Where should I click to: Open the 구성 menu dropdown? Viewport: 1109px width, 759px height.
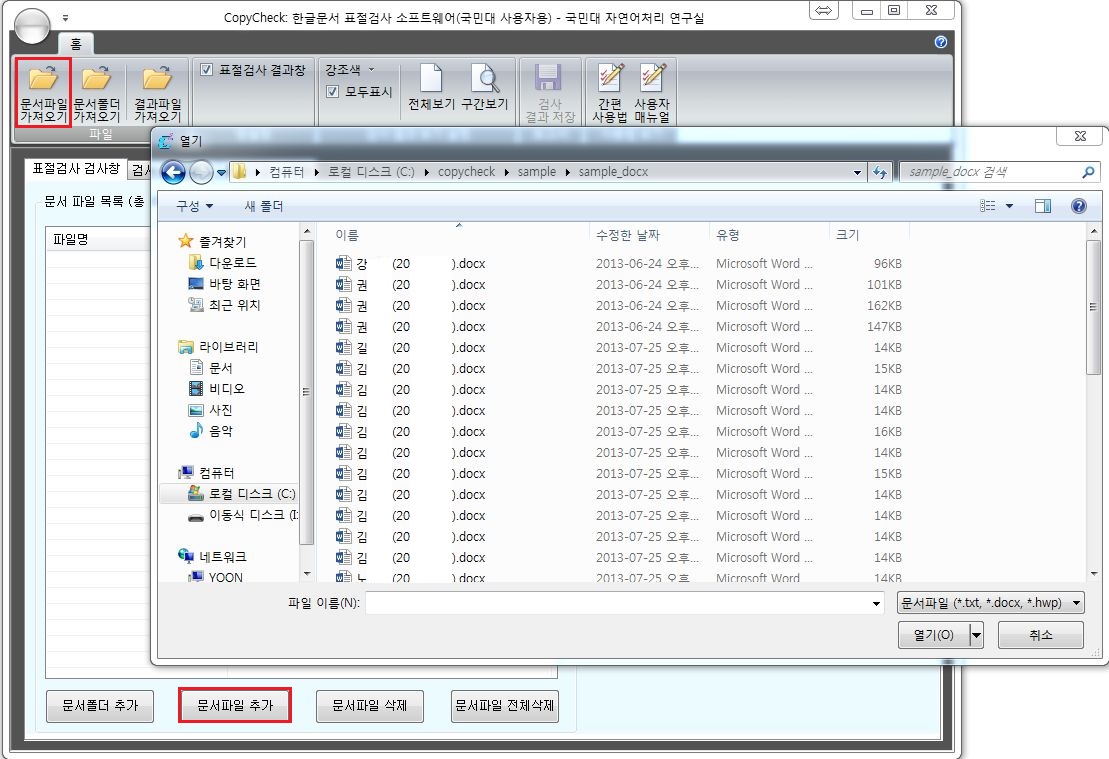coord(194,206)
